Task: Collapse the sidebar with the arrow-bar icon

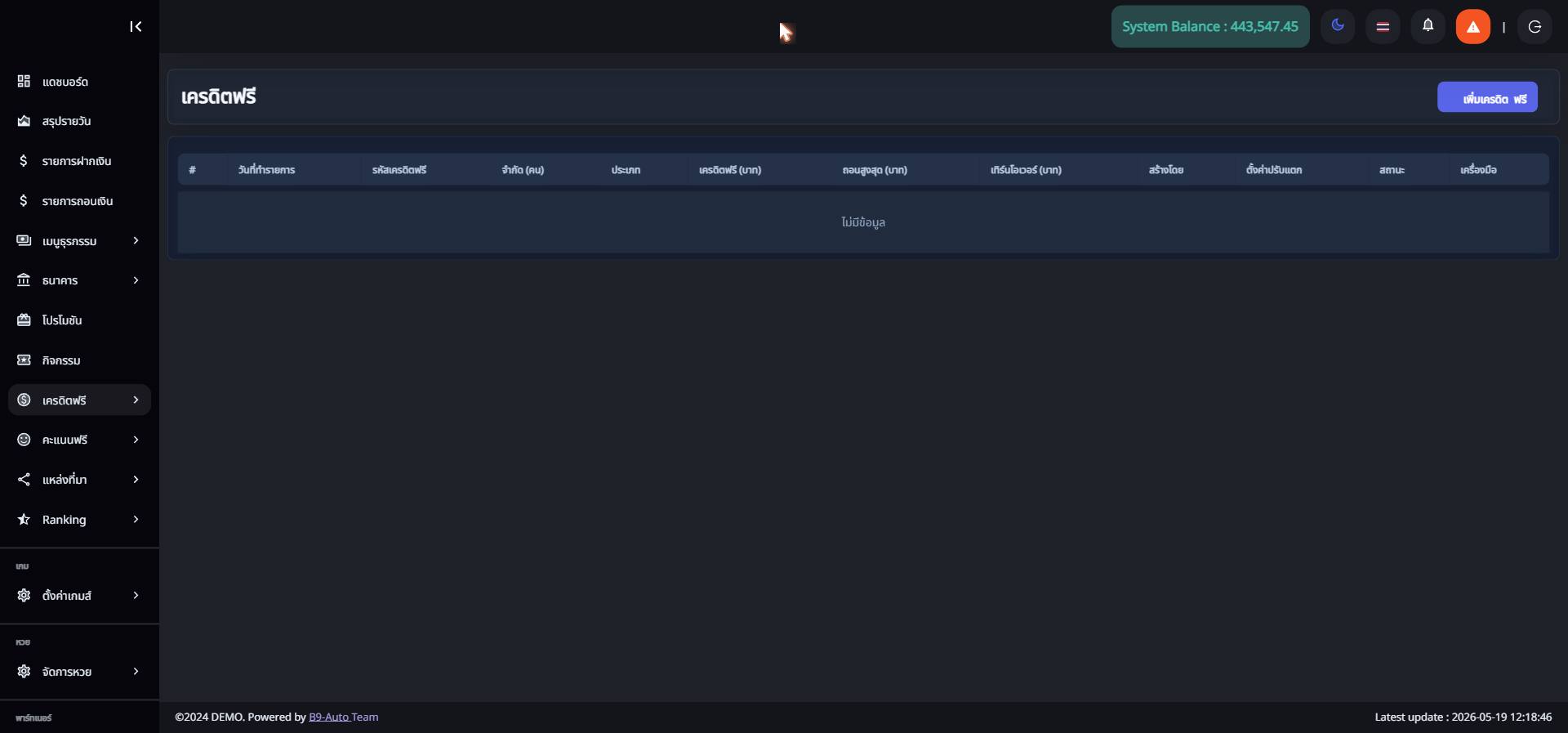Action: click(136, 27)
